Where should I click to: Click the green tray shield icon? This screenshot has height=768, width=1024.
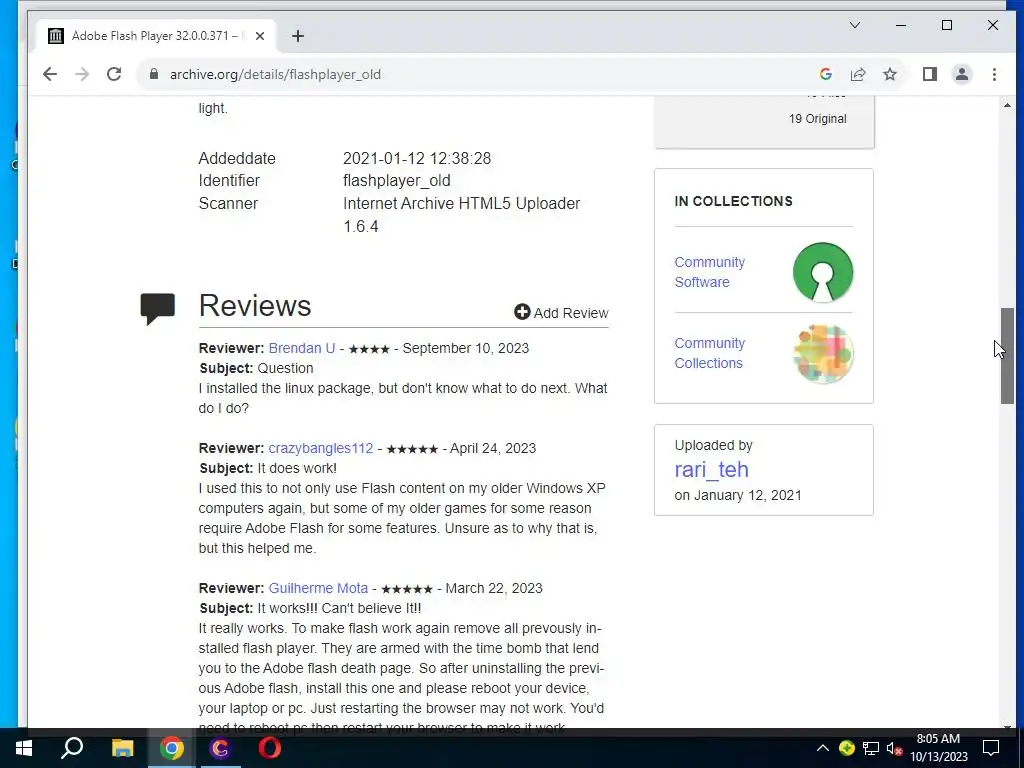(846, 748)
